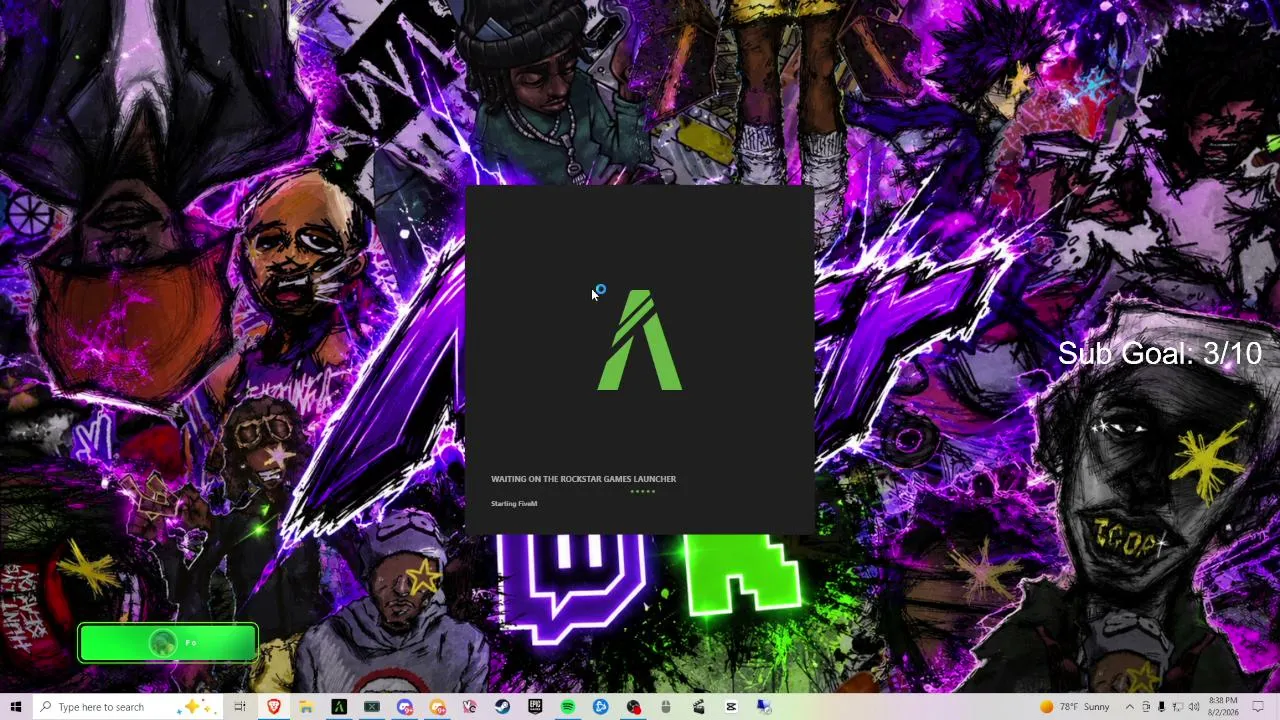This screenshot has height=720, width=1280.
Task: Open the volume control speaker icon
Action: [1194, 707]
